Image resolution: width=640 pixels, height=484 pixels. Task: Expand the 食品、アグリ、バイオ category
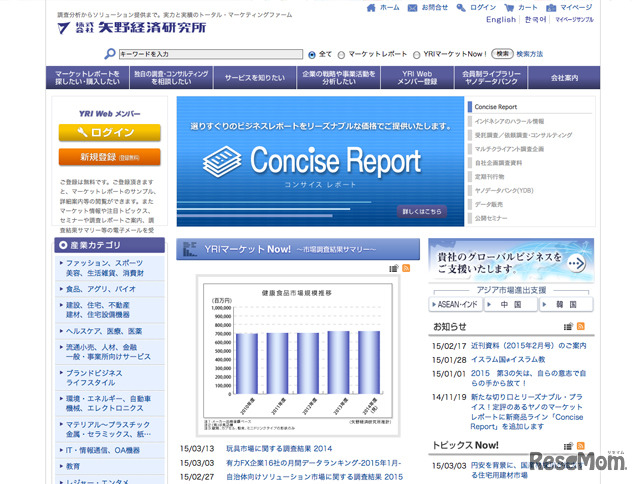coord(100,288)
